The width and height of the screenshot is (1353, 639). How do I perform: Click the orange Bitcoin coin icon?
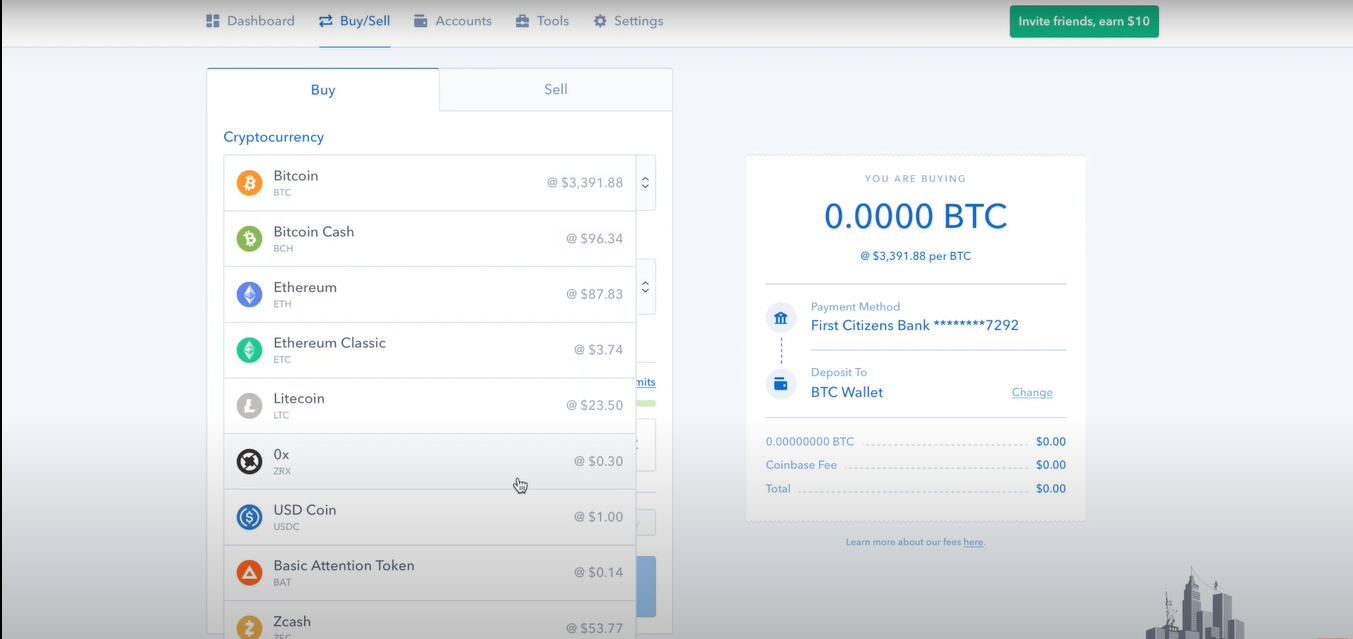249,183
